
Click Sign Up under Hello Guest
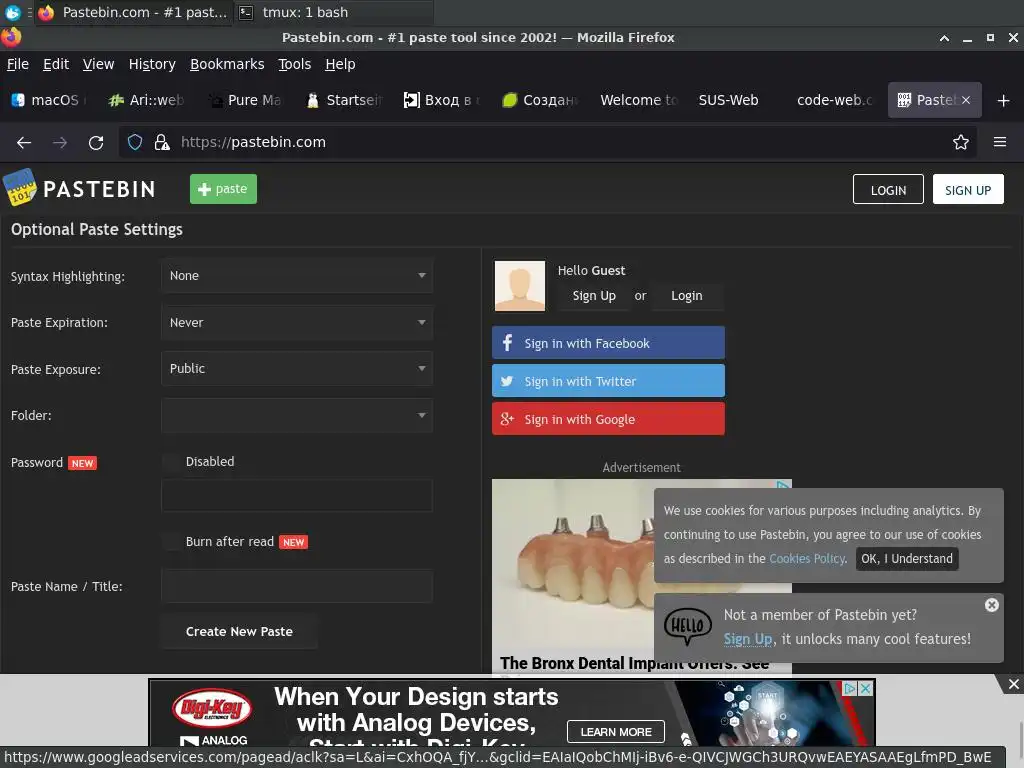pyautogui.click(x=594, y=296)
